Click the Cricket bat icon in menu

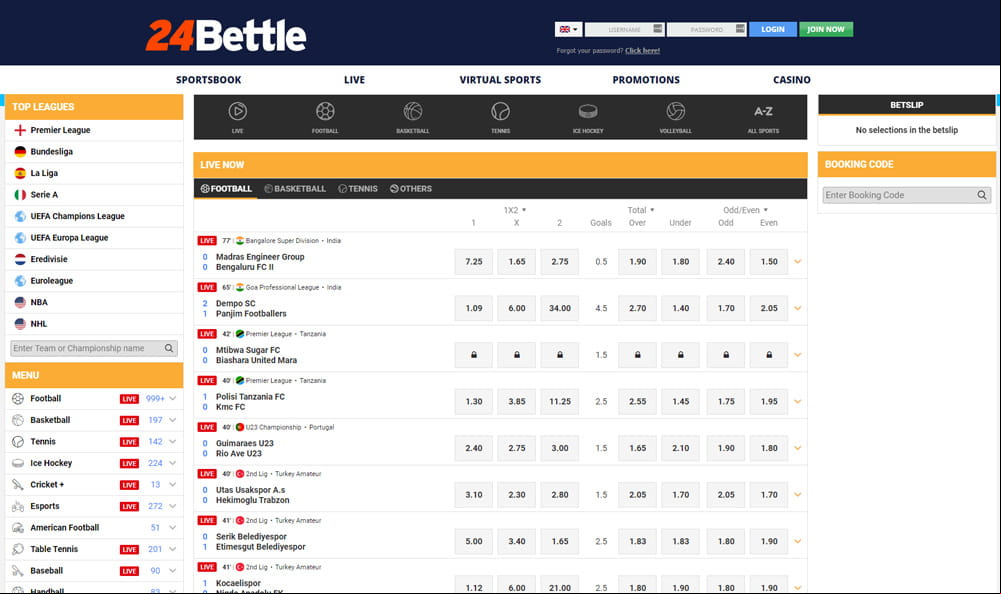(x=18, y=485)
